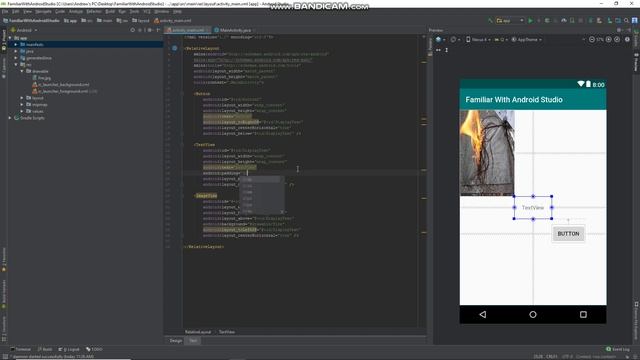
Task: Open the Help menu
Action: coord(177,11)
